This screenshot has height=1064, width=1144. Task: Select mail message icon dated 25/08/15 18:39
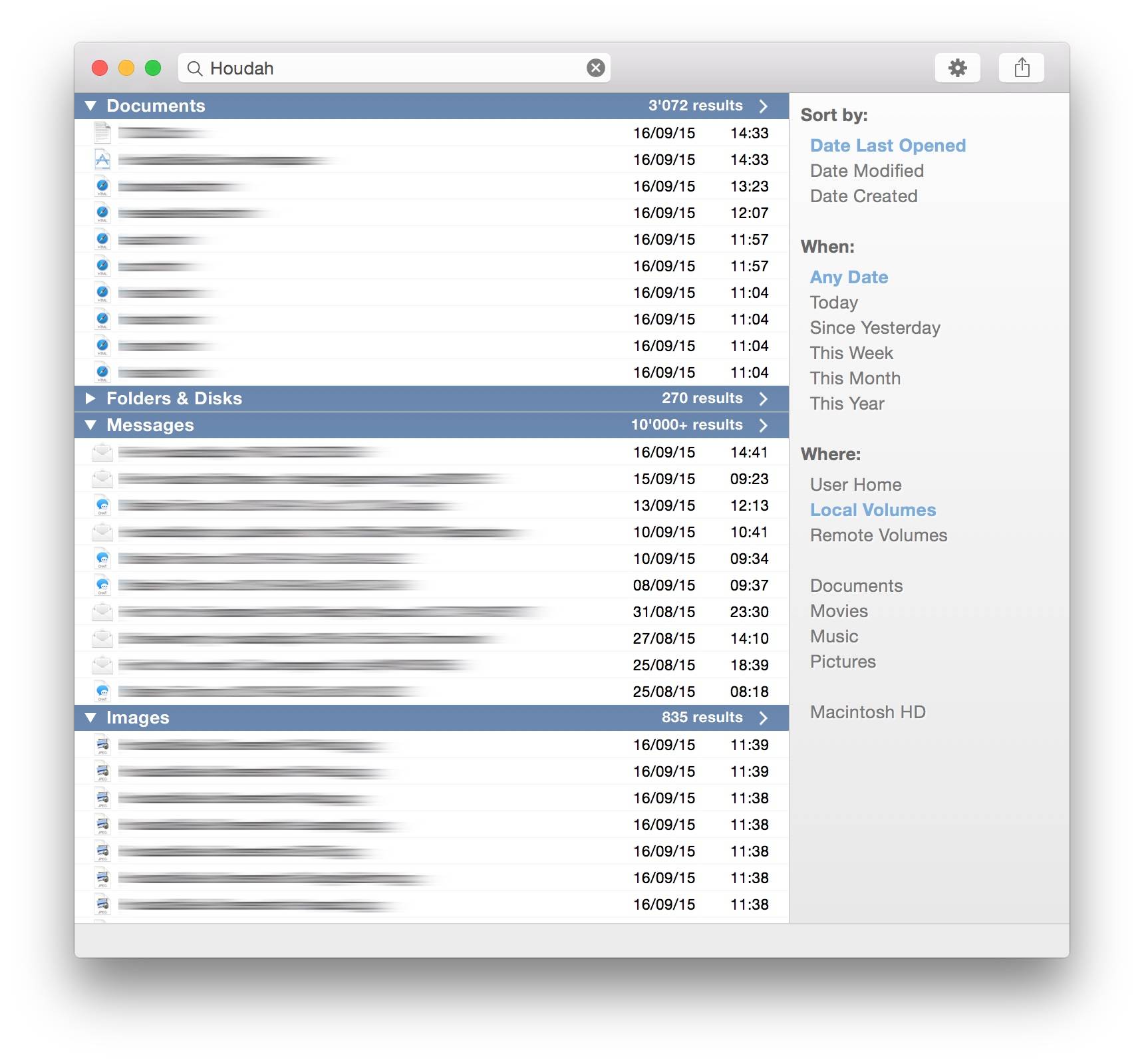pos(102,665)
